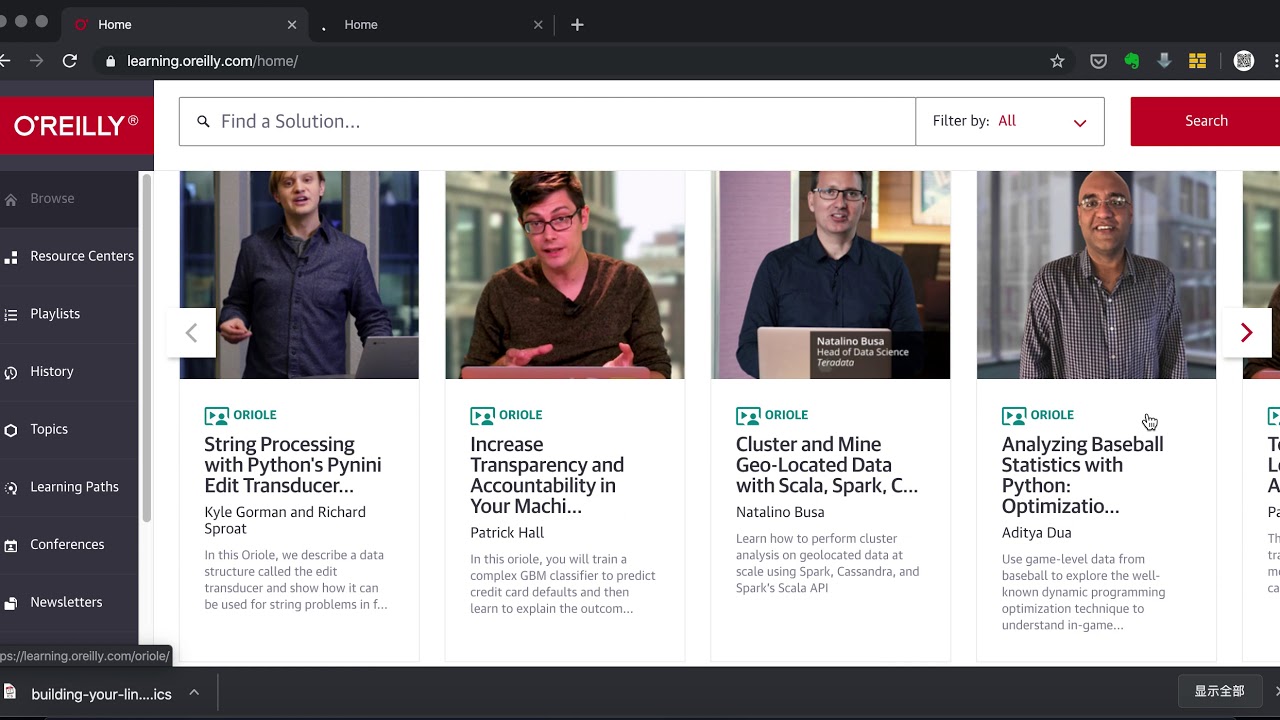Click the Find a Solution search field
Viewport: 1280px width, 720px height.
[x=546, y=121]
